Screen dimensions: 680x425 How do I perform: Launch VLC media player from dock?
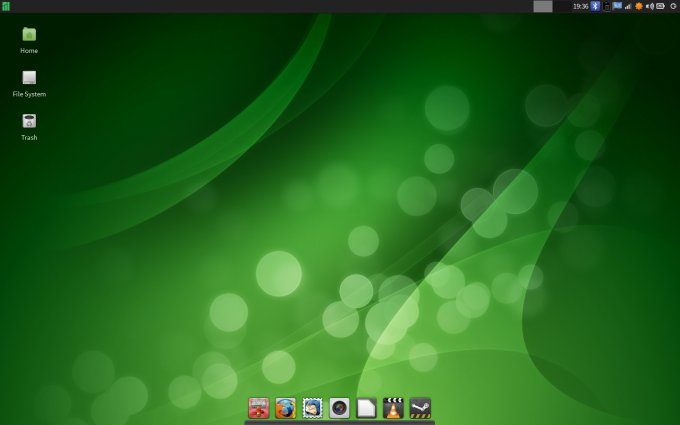pos(394,408)
